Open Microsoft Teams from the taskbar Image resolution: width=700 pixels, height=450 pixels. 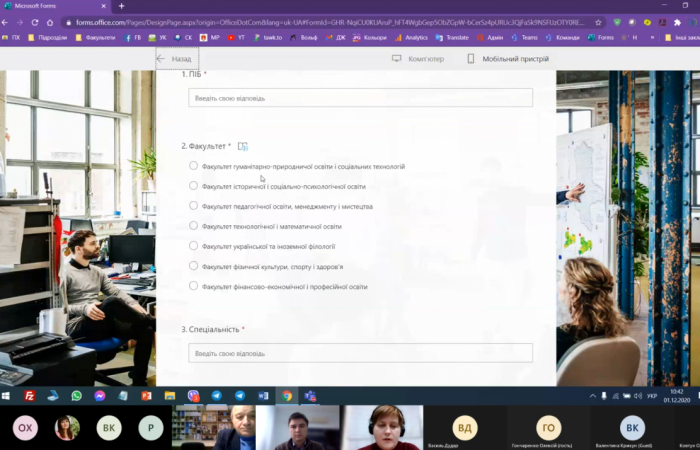pos(310,396)
